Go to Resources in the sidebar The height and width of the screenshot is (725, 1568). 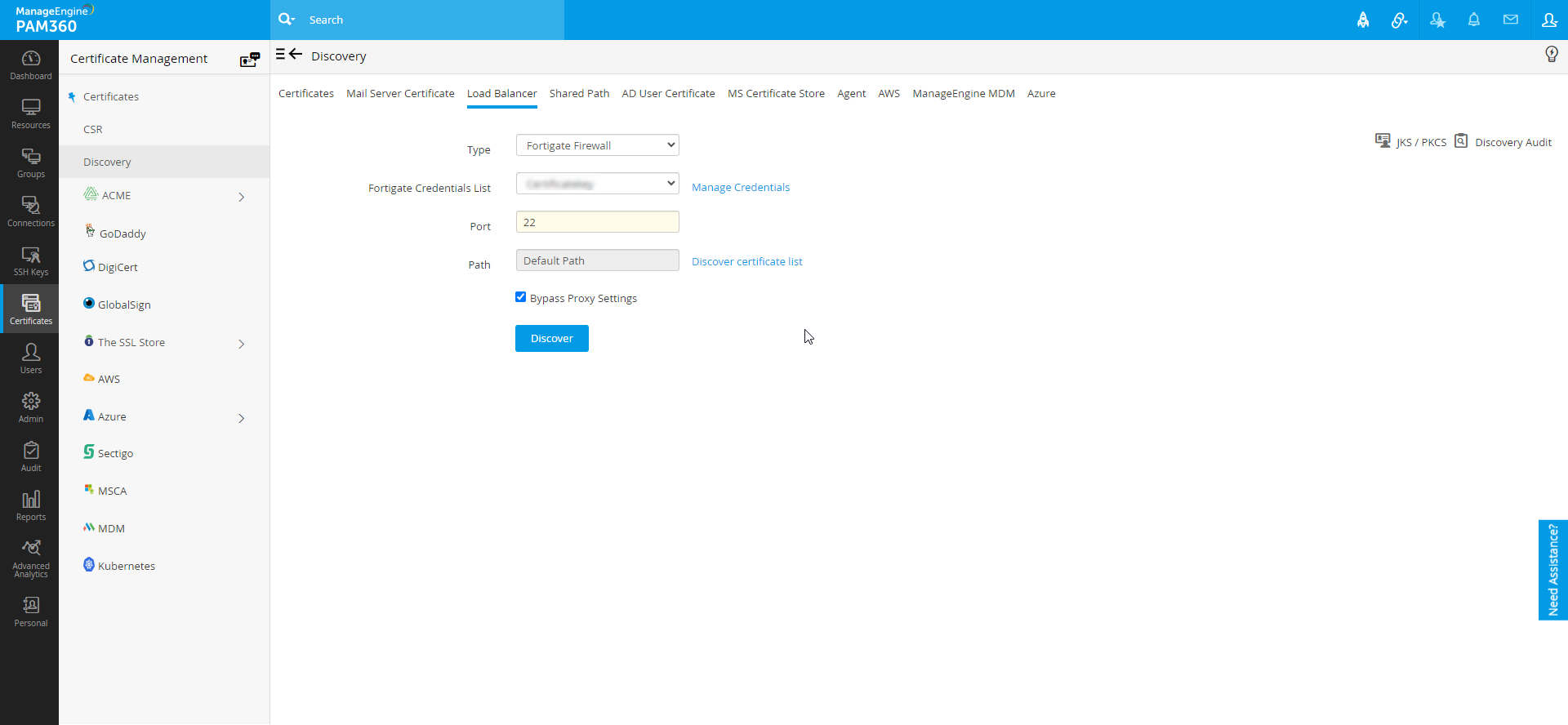click(x=30, y=113)
